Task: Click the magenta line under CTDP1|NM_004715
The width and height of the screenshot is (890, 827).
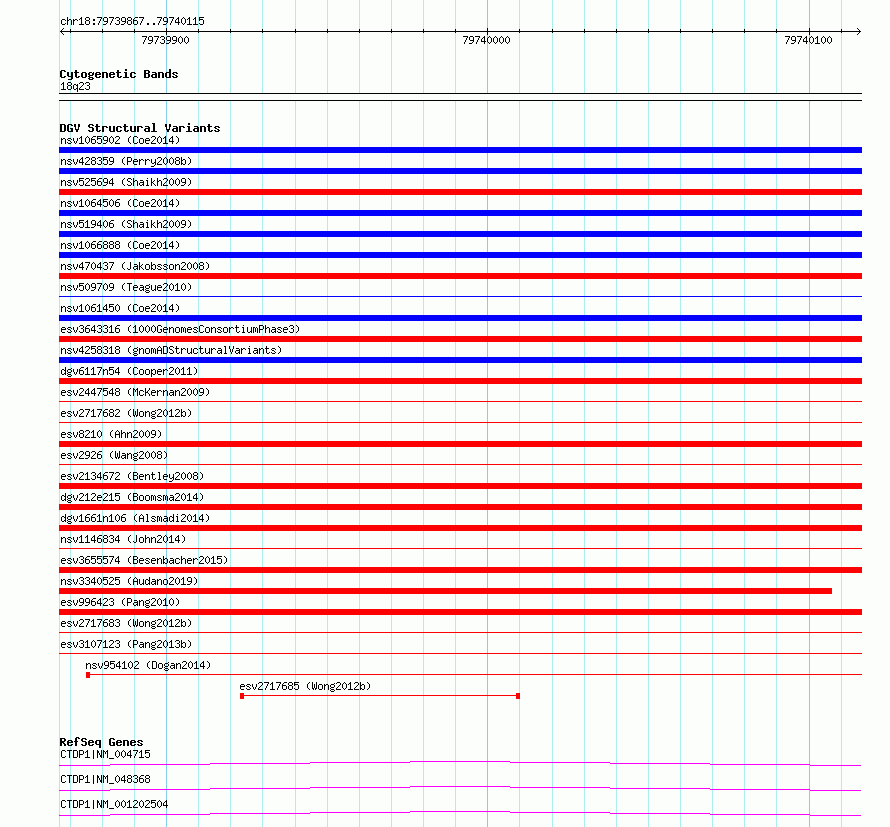Action: tap(460, 763)
